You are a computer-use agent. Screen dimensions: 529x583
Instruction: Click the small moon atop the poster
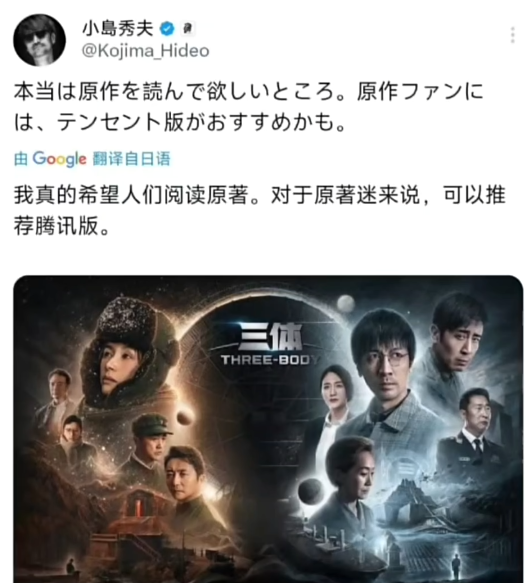(x=346, y=303)
